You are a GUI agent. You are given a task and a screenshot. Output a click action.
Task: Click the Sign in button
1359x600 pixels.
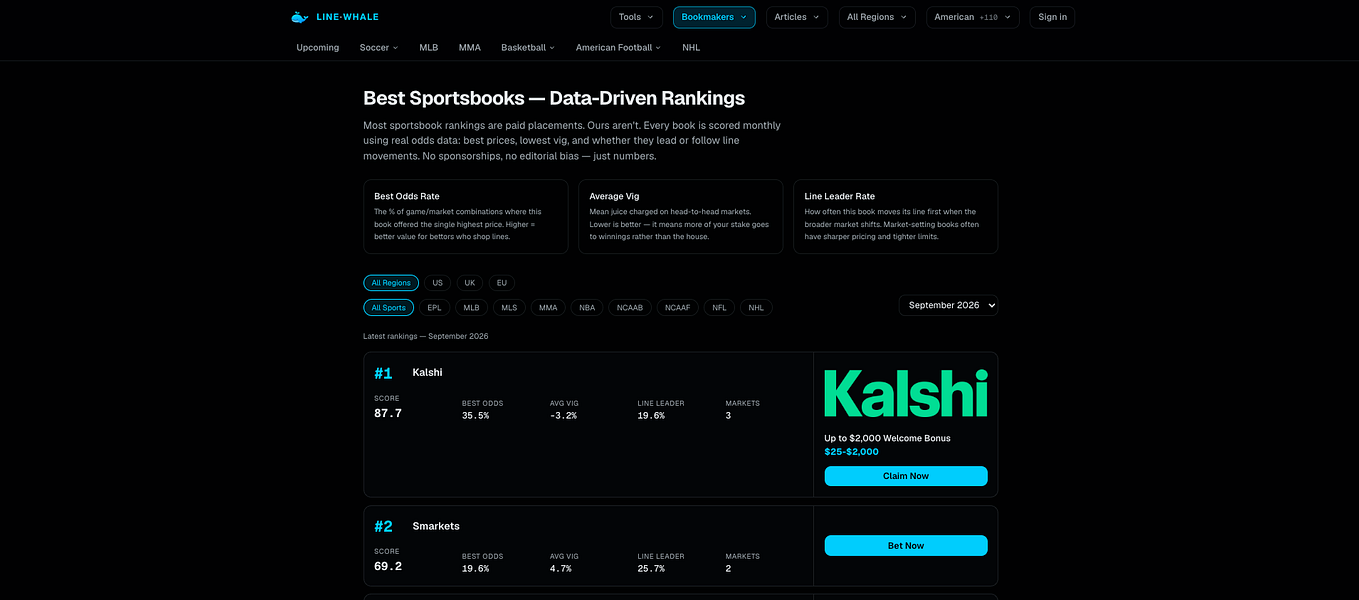tap(1052, 17)
